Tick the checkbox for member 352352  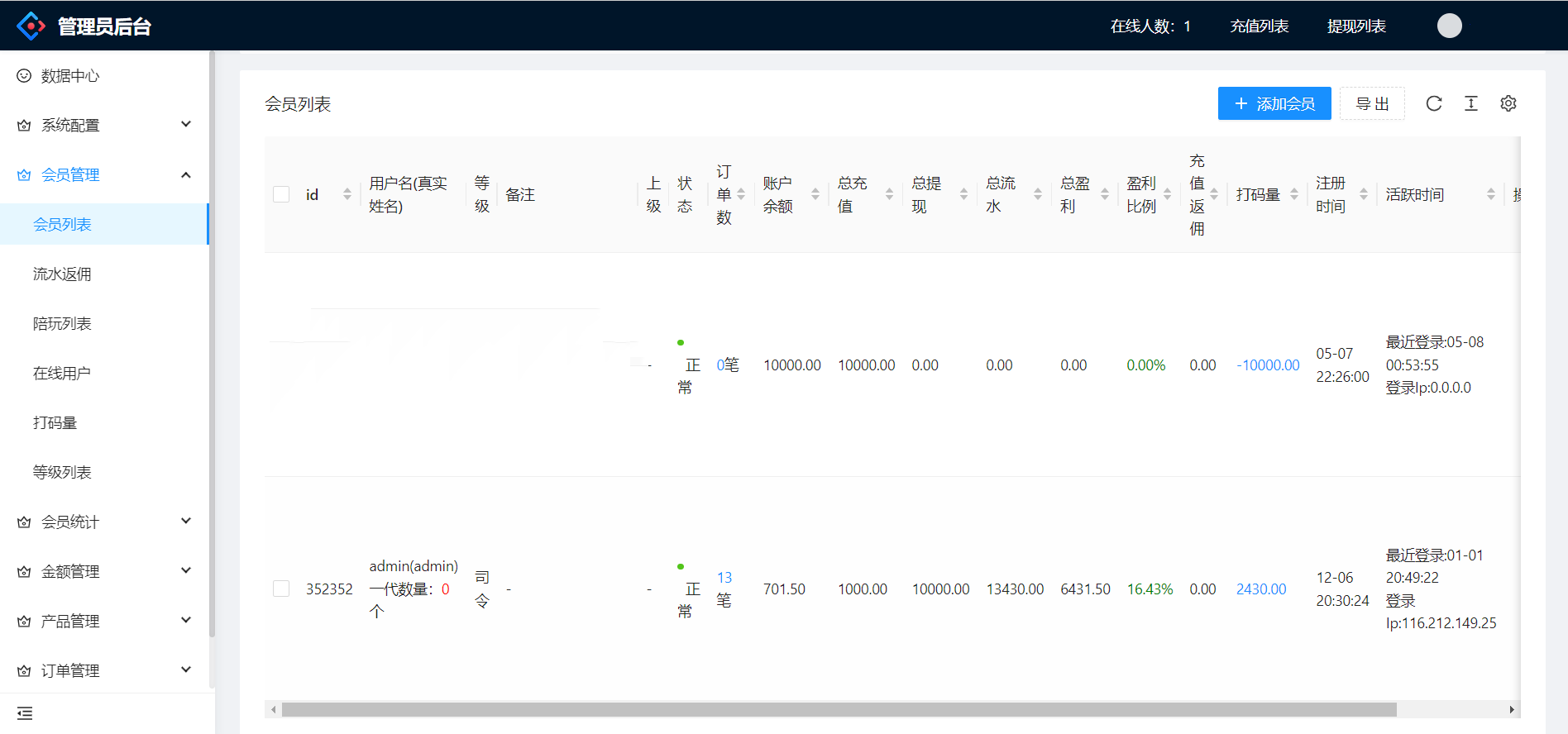(x=281, y=589)
